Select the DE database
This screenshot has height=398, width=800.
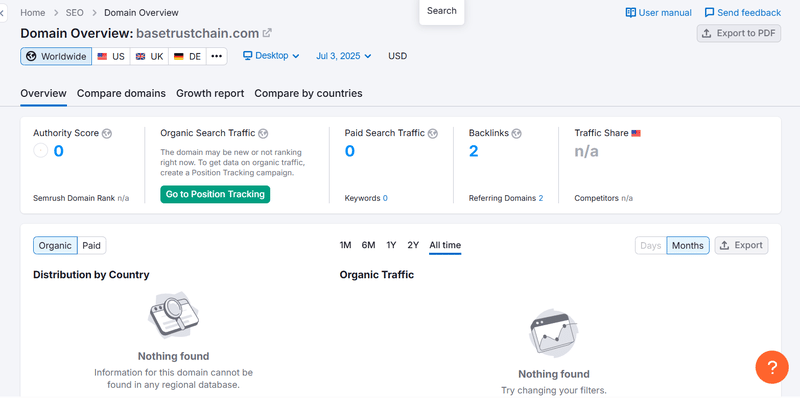pyautogui.click(x=187, y=56)
